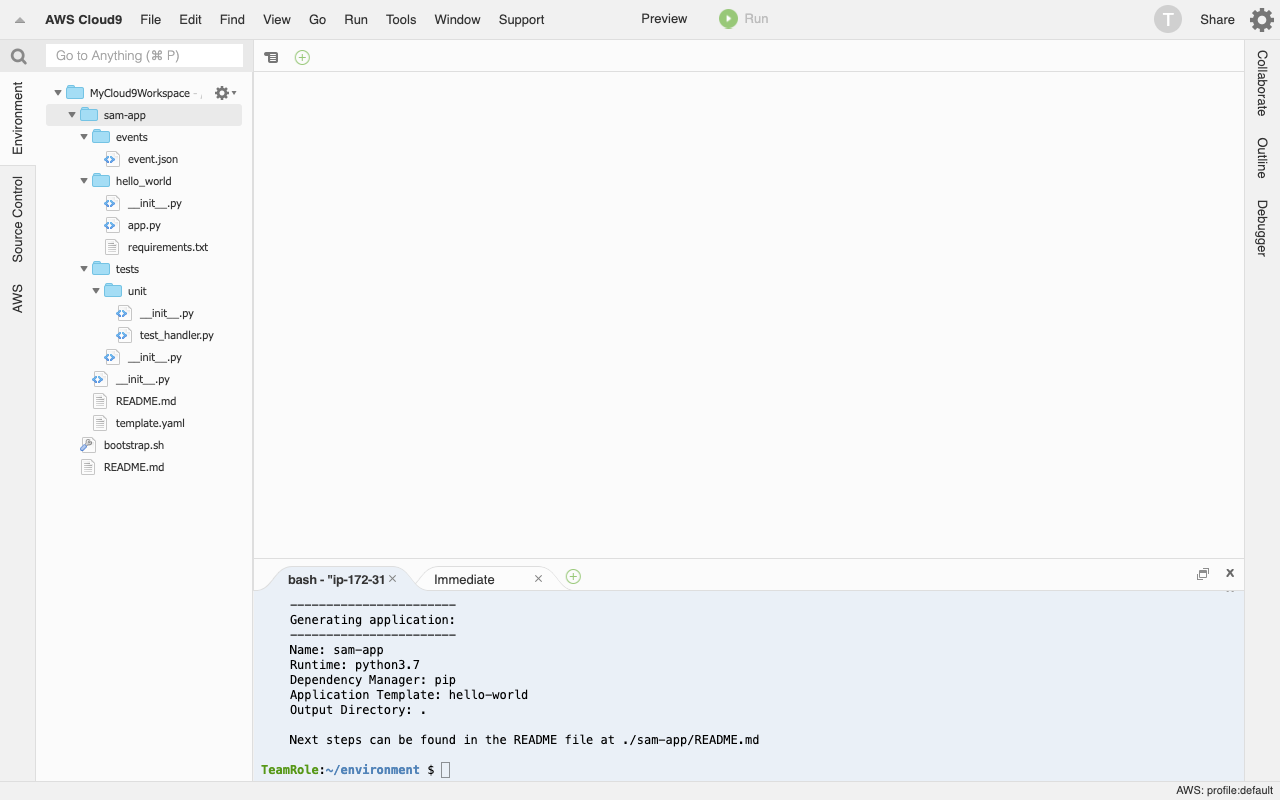
Task: Open the Outline panel
Action: coord(1262,157)
